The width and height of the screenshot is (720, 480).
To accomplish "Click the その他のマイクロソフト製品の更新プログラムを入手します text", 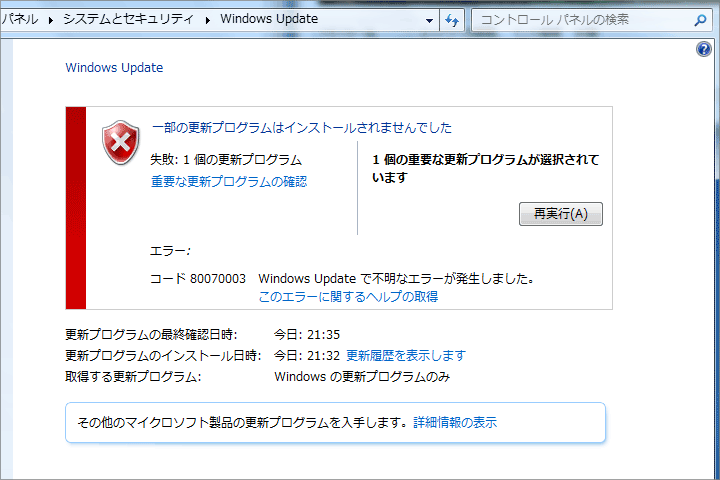I will [x=242, y=423].
